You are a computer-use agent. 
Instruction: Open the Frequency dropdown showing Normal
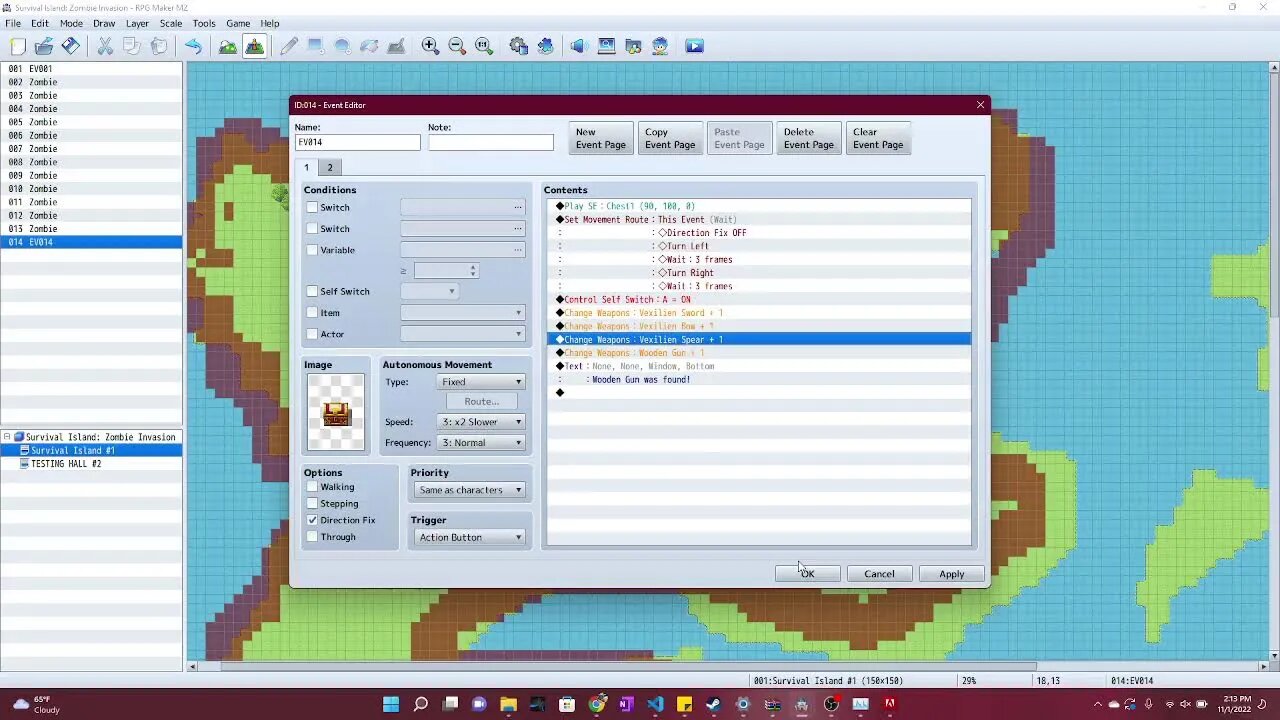point(481,442)
